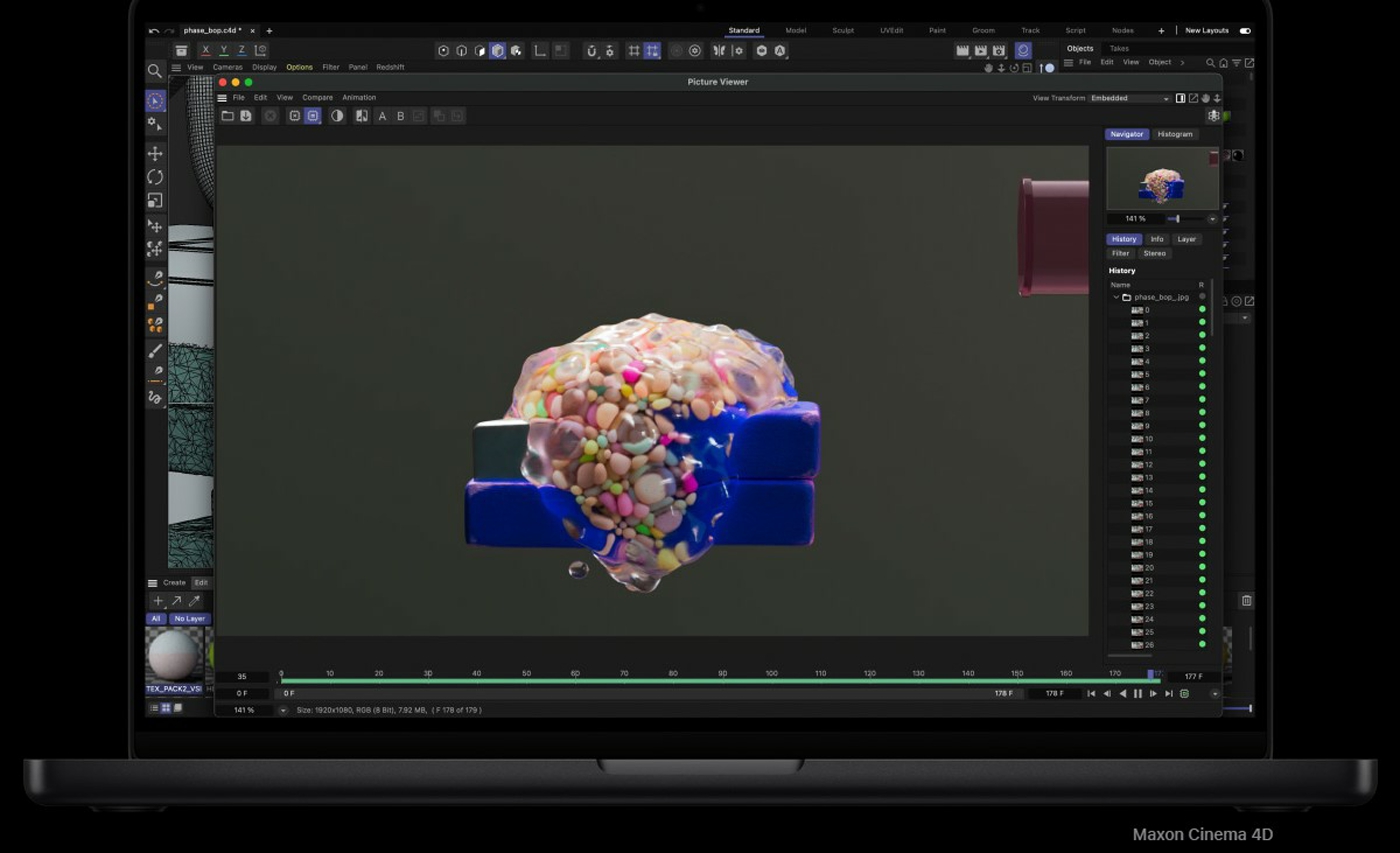1400x853 pixels.
Task: Click the filter icon in Objects manager
Action: pyautogui.click(x=1236, y=63)
